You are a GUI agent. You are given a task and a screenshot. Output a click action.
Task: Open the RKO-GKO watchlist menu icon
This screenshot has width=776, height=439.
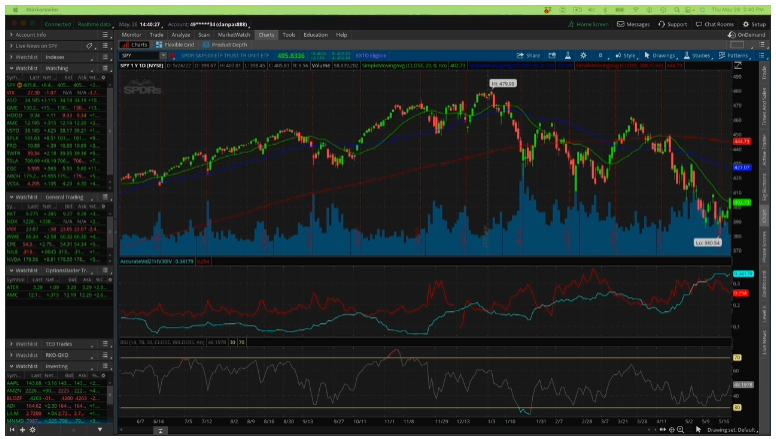click(x=105, y=355)
